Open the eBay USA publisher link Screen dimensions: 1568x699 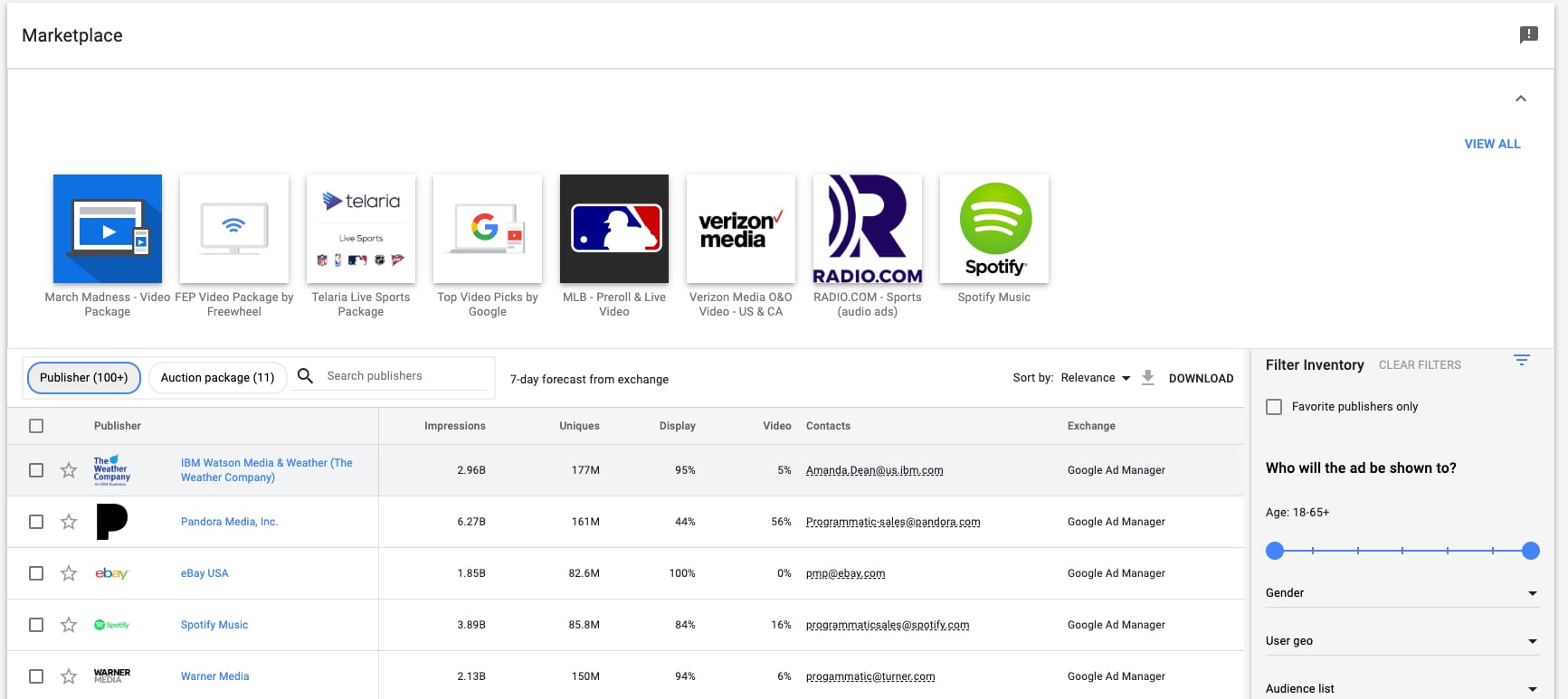point(204,573)
